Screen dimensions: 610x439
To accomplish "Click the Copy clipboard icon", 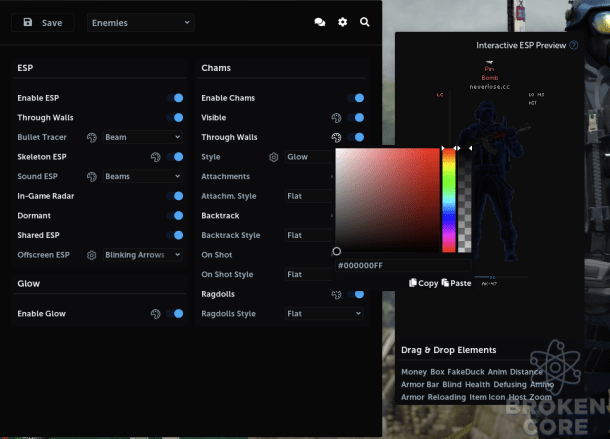I will point(413,283).
